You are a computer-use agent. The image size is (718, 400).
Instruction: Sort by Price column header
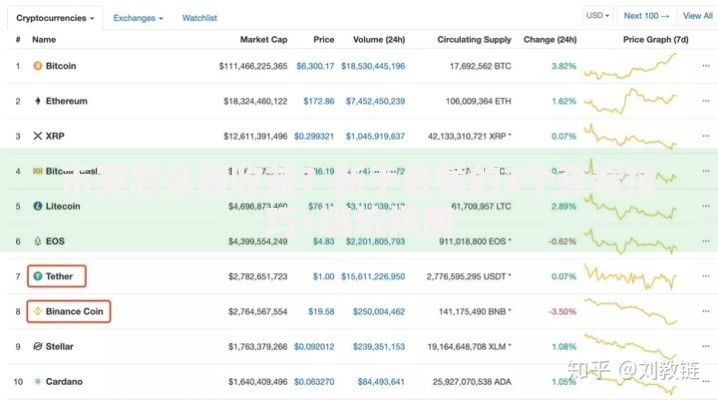point(324,39)
